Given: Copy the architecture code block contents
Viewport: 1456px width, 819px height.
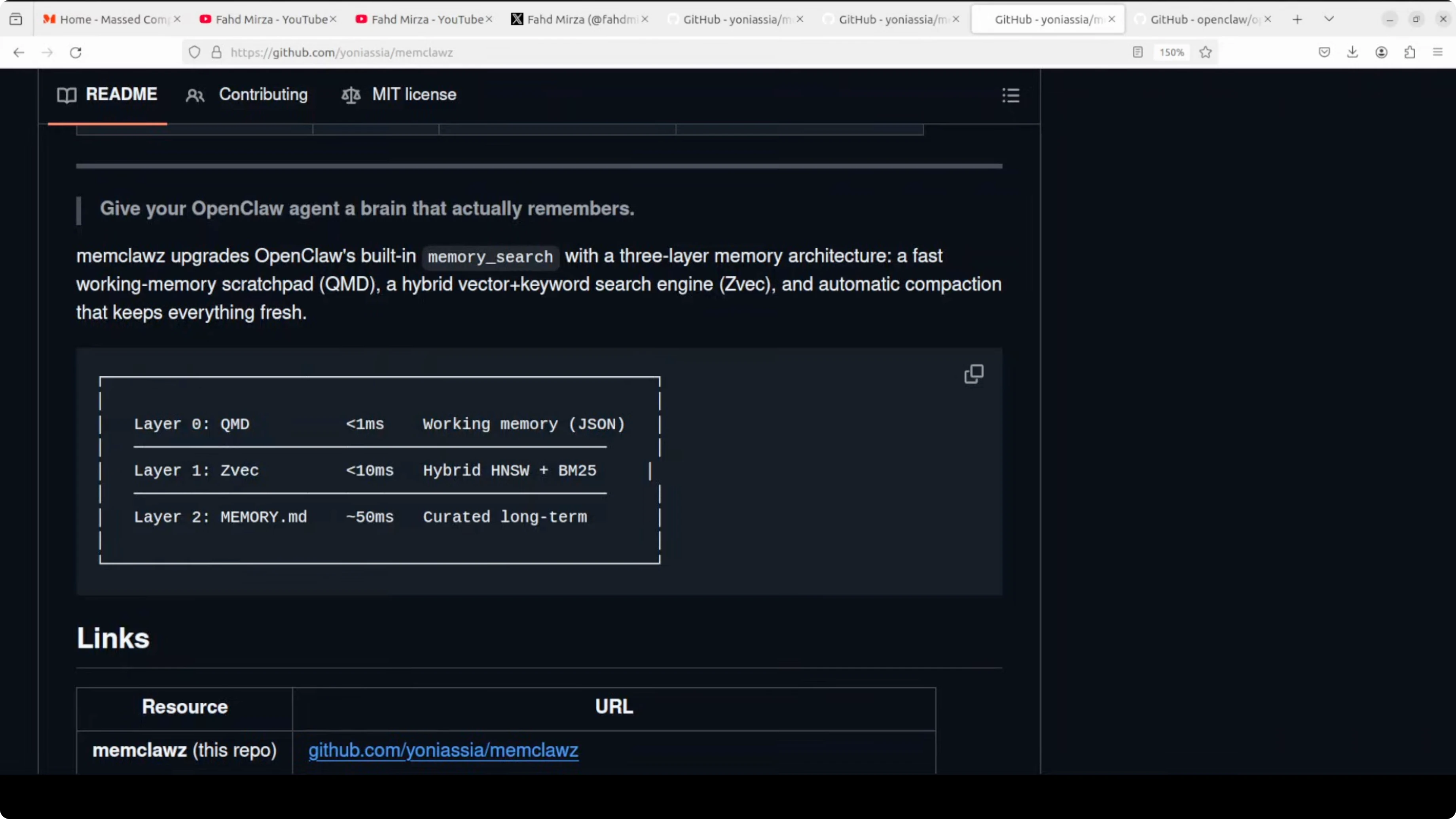Looking at the screenshot, I should point(973,373).
